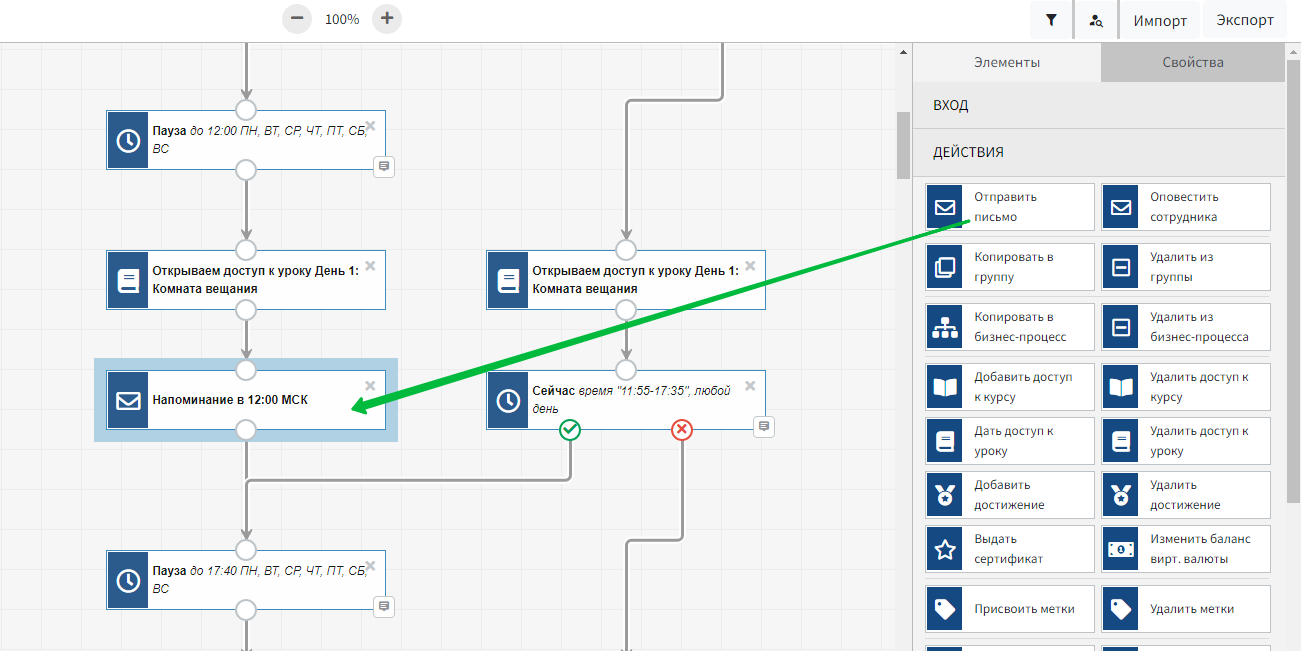This screenshot has width=1301, height=651.
Task: Expand the 'ВХОД' section
Action: point(1098,105)
